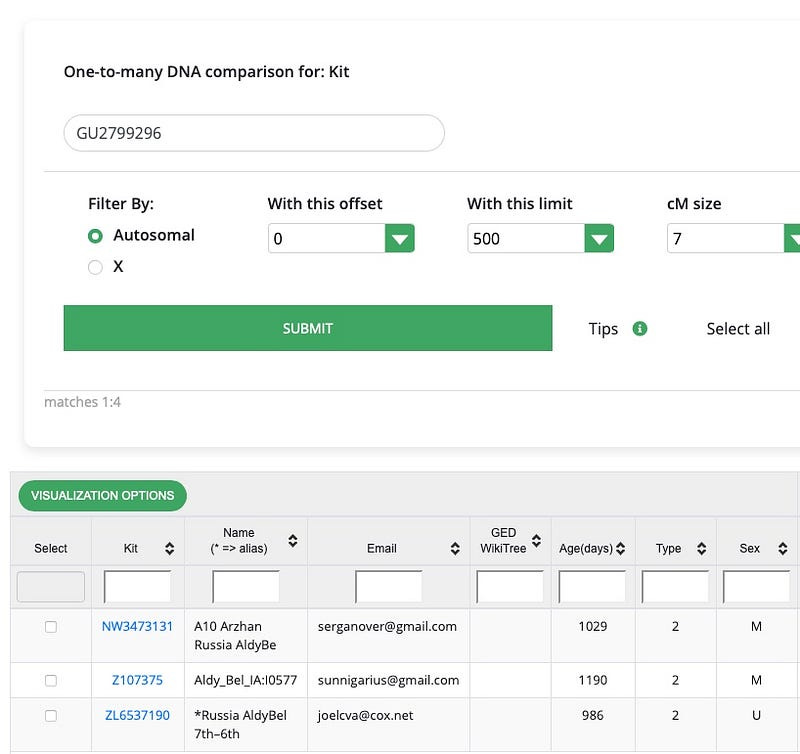Sort by Name column arrows
The width and height of the screenshot is (800, 754).
pyautogui.click(x=293, y=541)
